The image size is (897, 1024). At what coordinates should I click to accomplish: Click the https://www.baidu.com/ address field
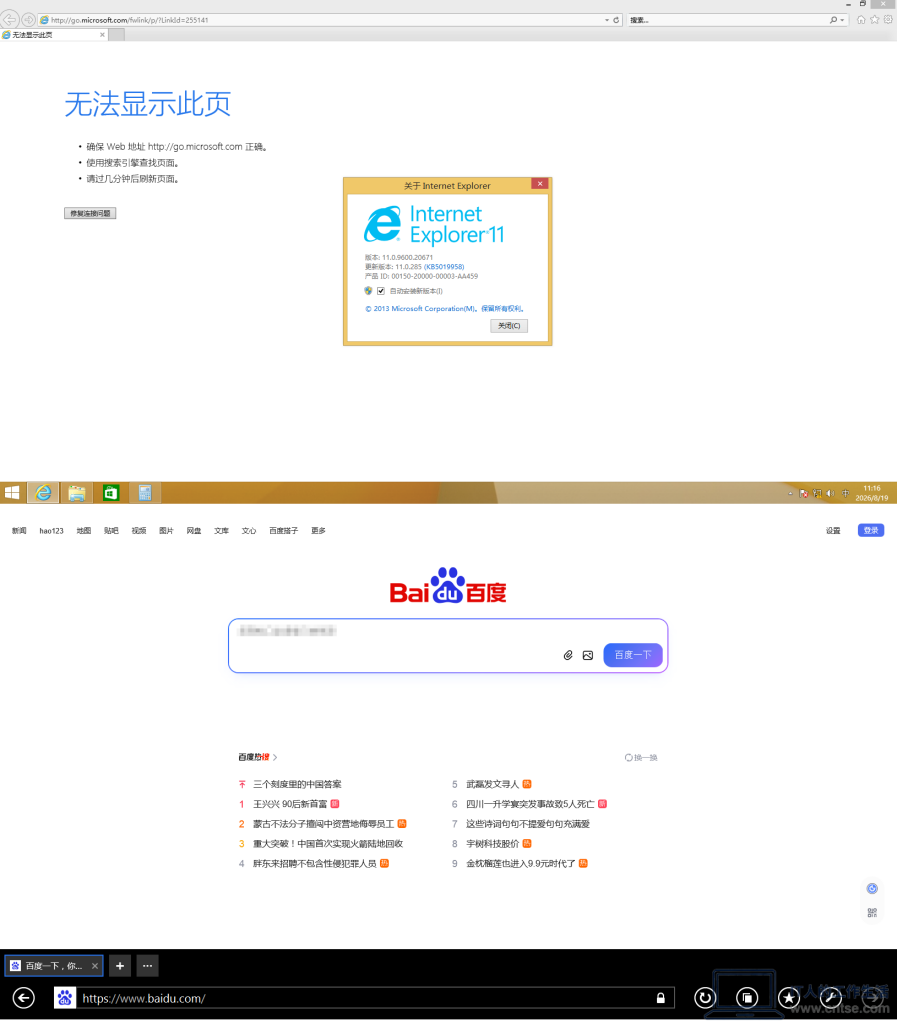tap(363, 999)
